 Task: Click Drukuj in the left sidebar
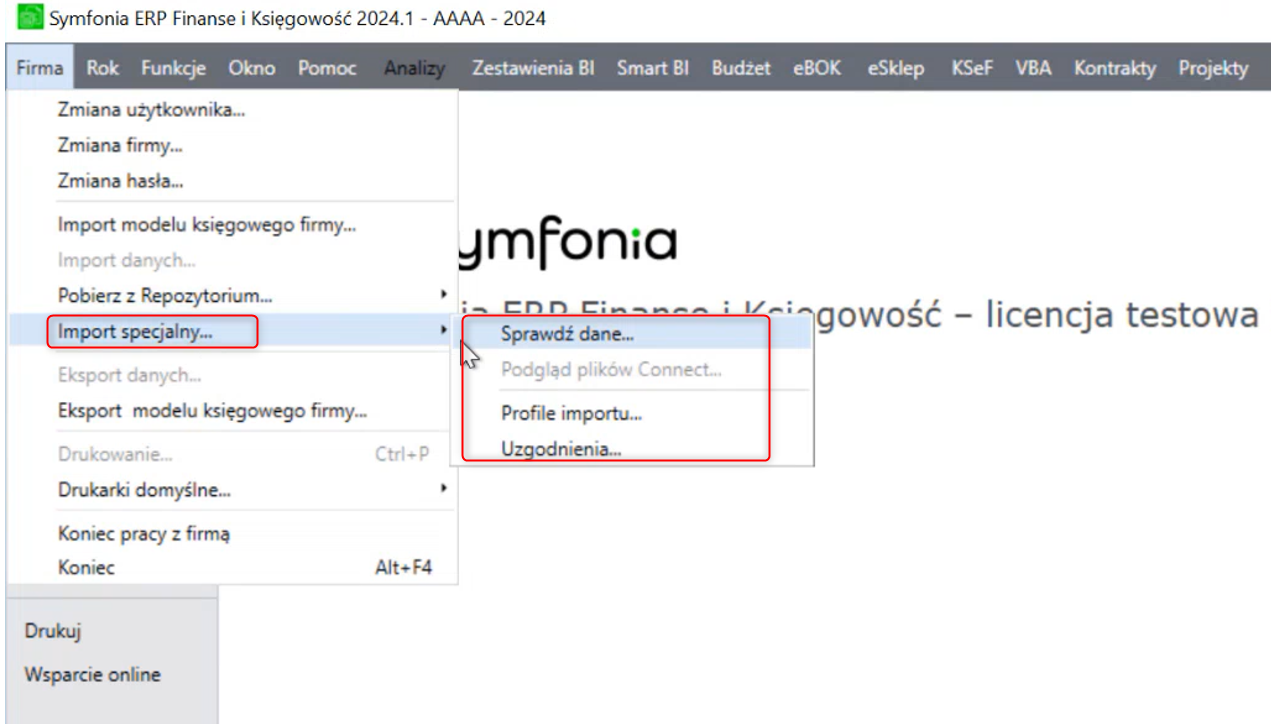(x=53, y=631)
